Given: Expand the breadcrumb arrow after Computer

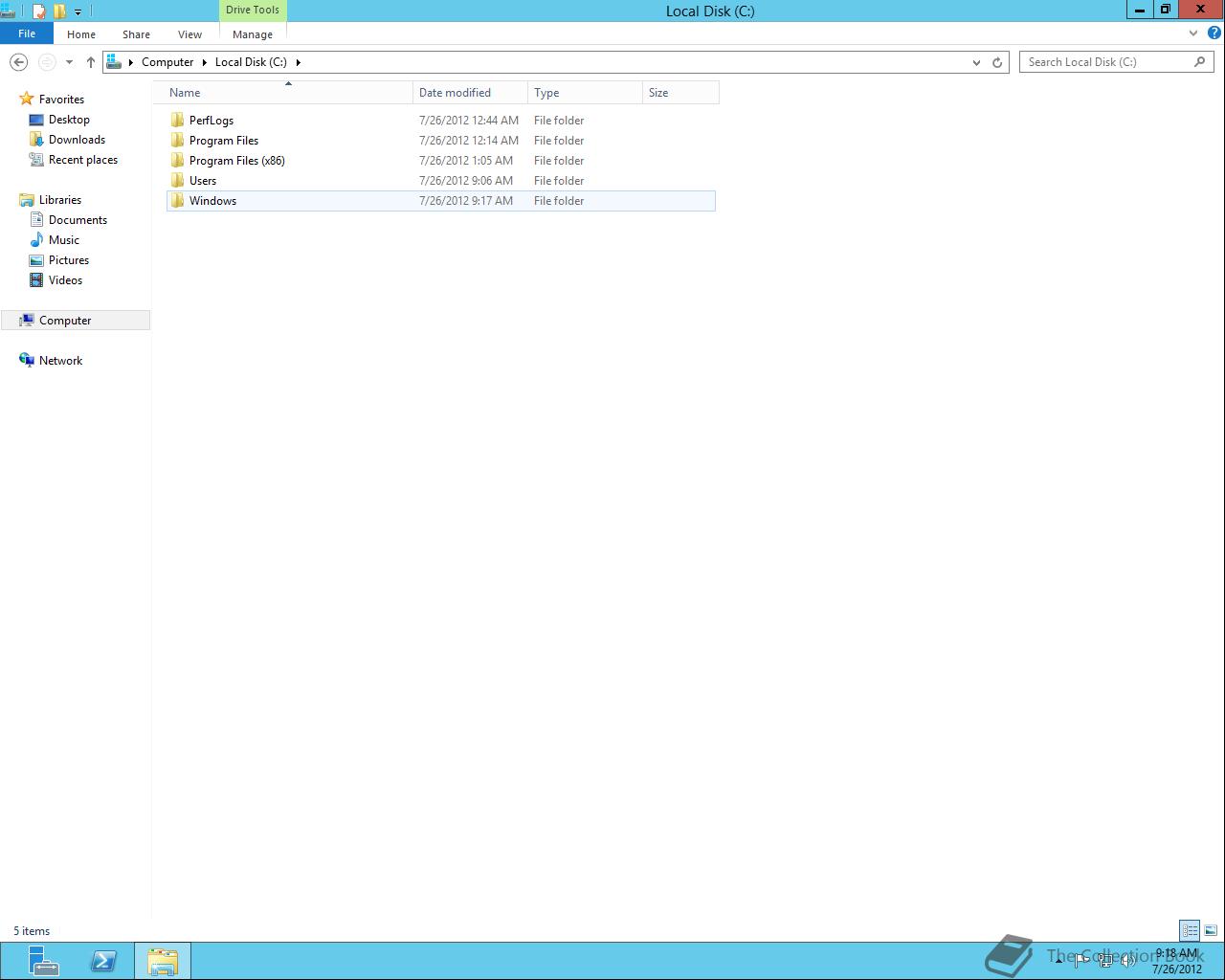Looking at the screenshot, I should (204, 62).
